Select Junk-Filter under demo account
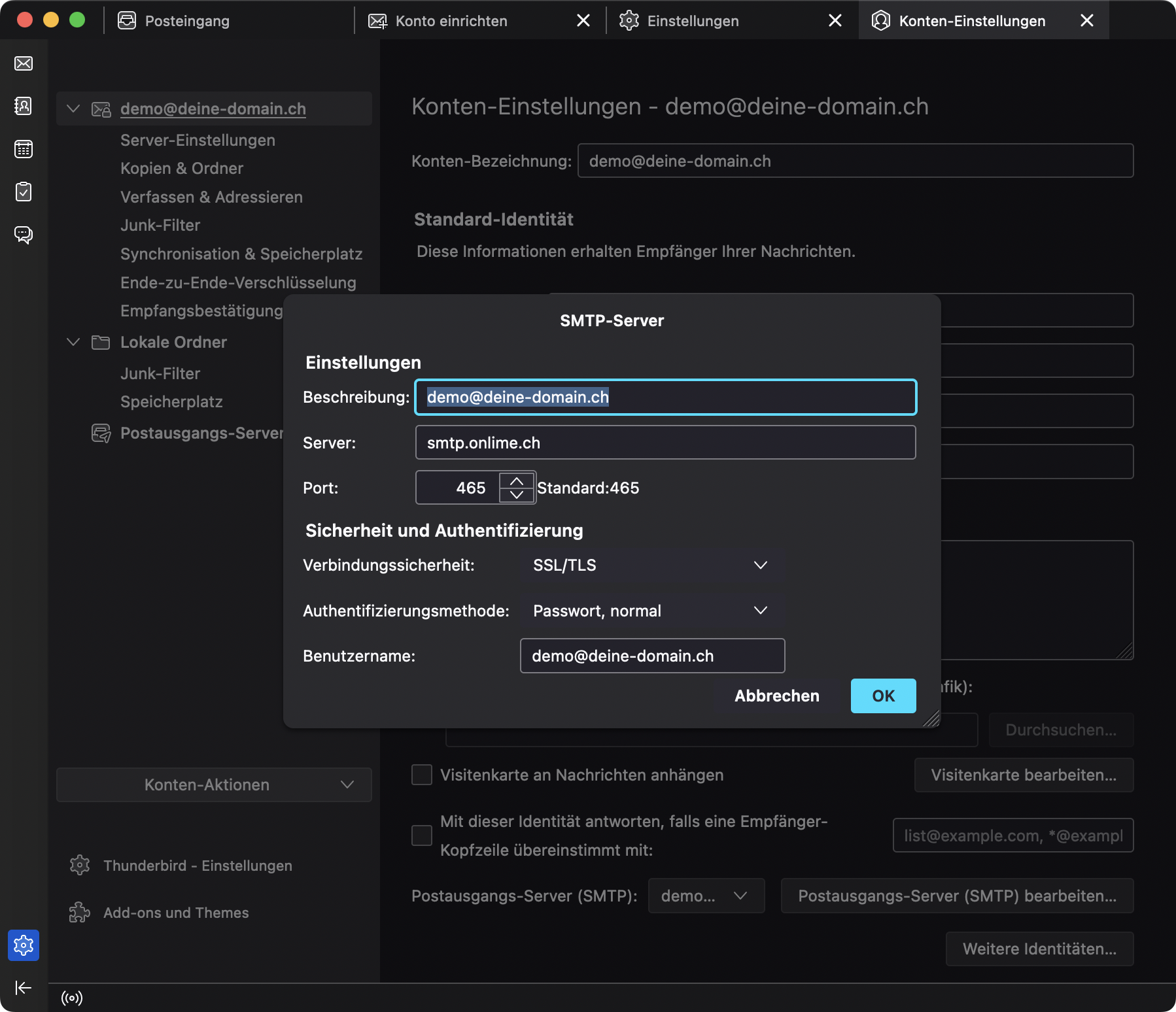 [x=160, y=225]
